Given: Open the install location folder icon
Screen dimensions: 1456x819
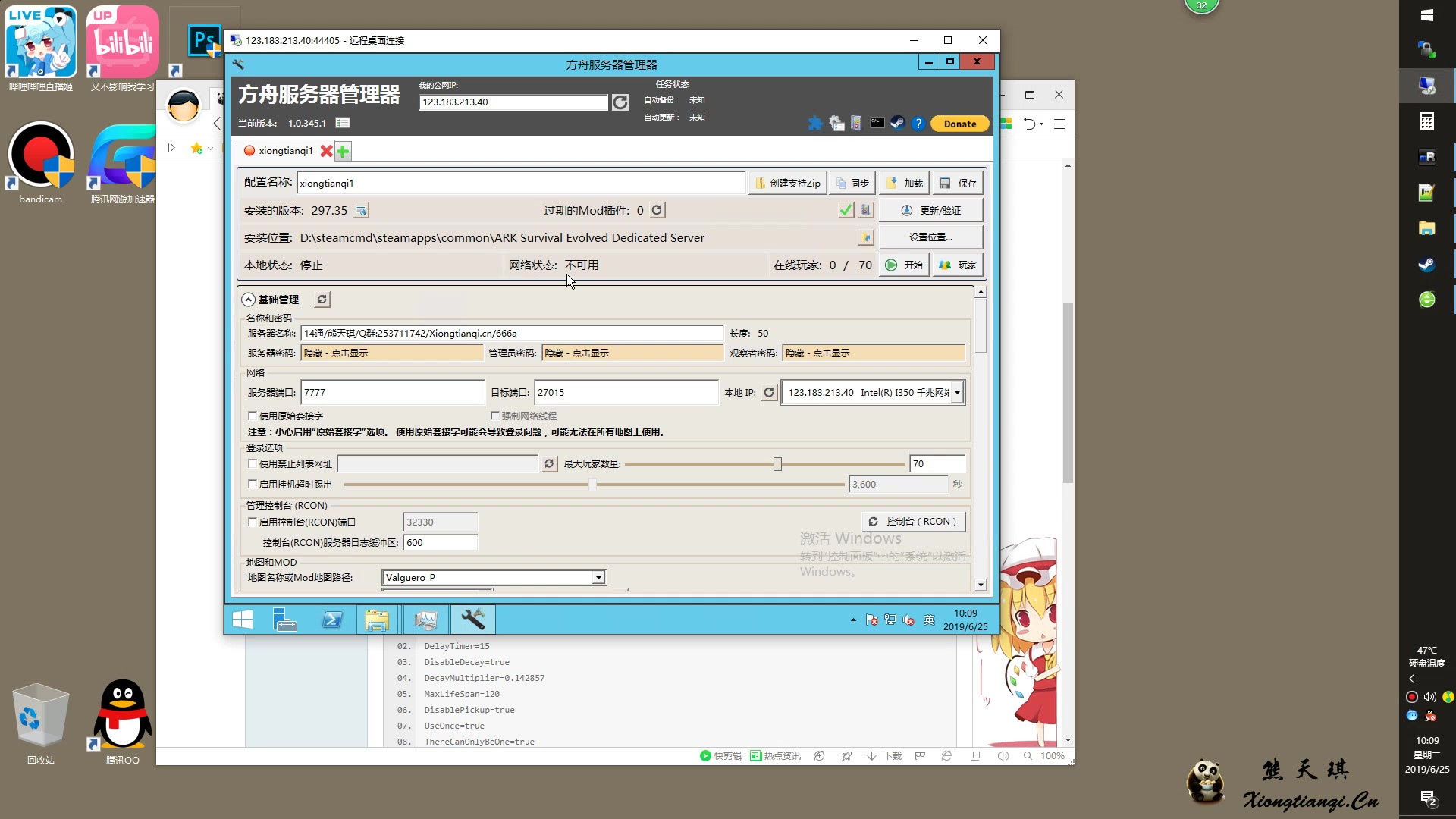Looking at the screenshot, I should click(x=865, y=237).
